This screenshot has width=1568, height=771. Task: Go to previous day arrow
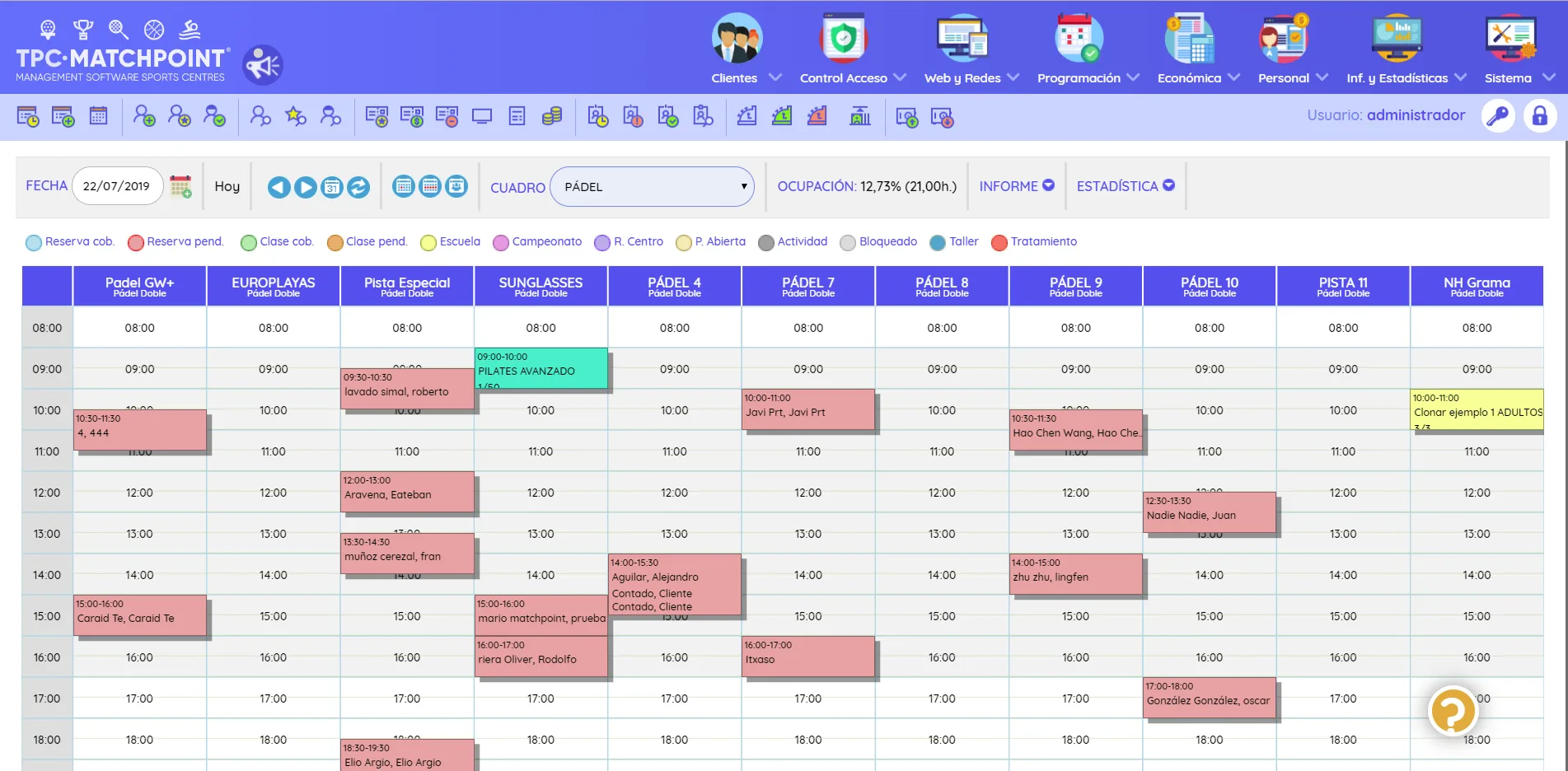tap(279, 187)
